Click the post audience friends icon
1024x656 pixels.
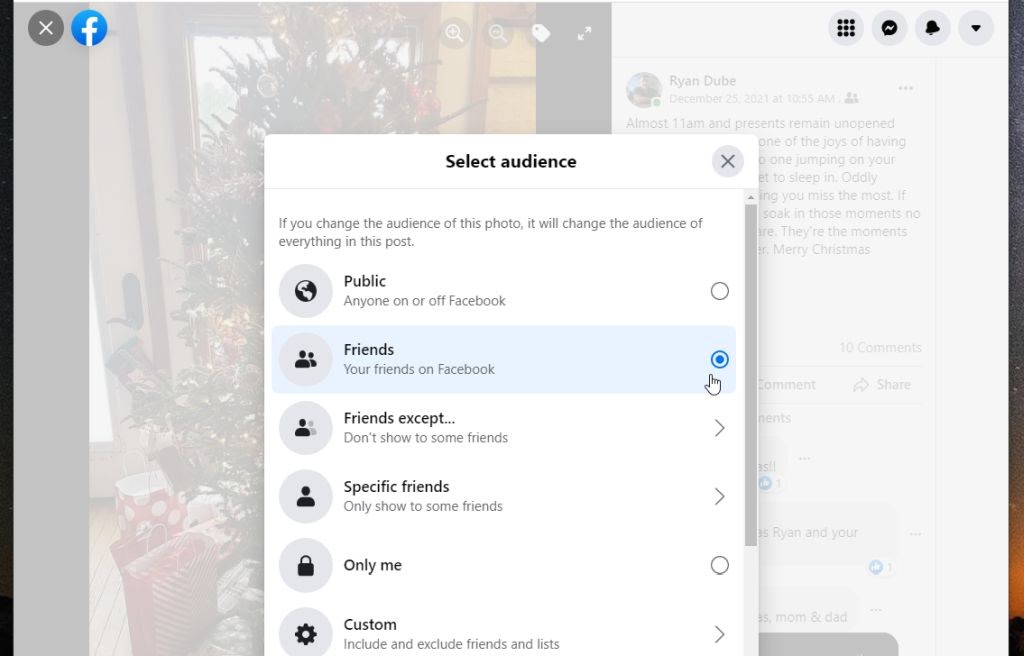click(x=851, y=99)
